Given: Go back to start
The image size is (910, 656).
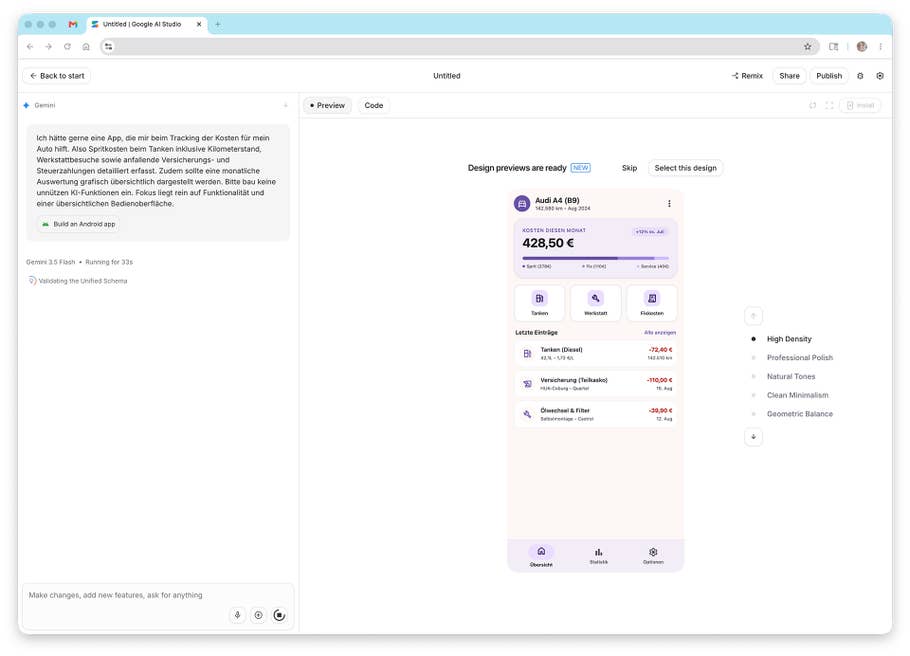Looking at the screenshot, I should (57, 75).
